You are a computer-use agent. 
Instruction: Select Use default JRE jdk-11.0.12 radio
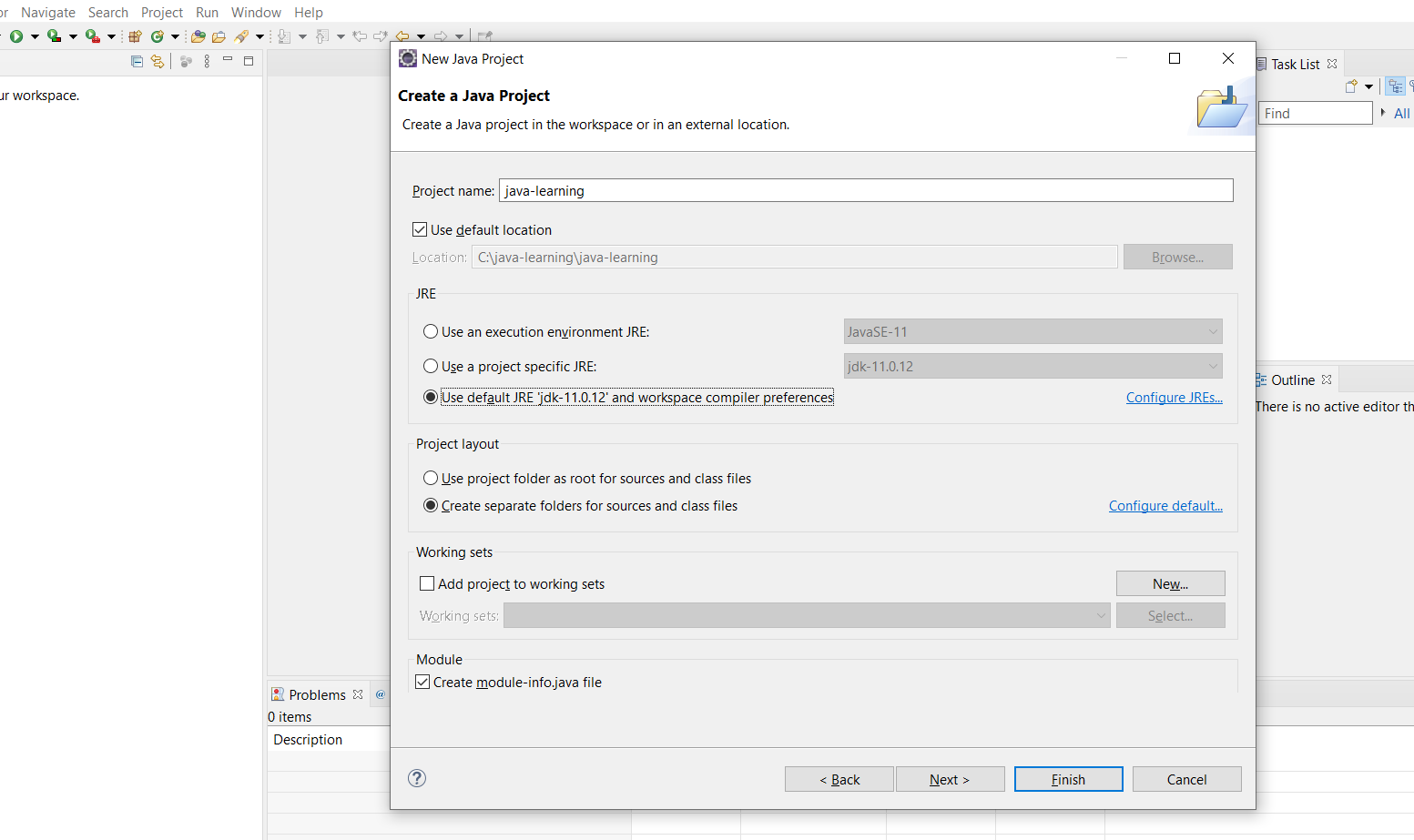click(431, 397)
